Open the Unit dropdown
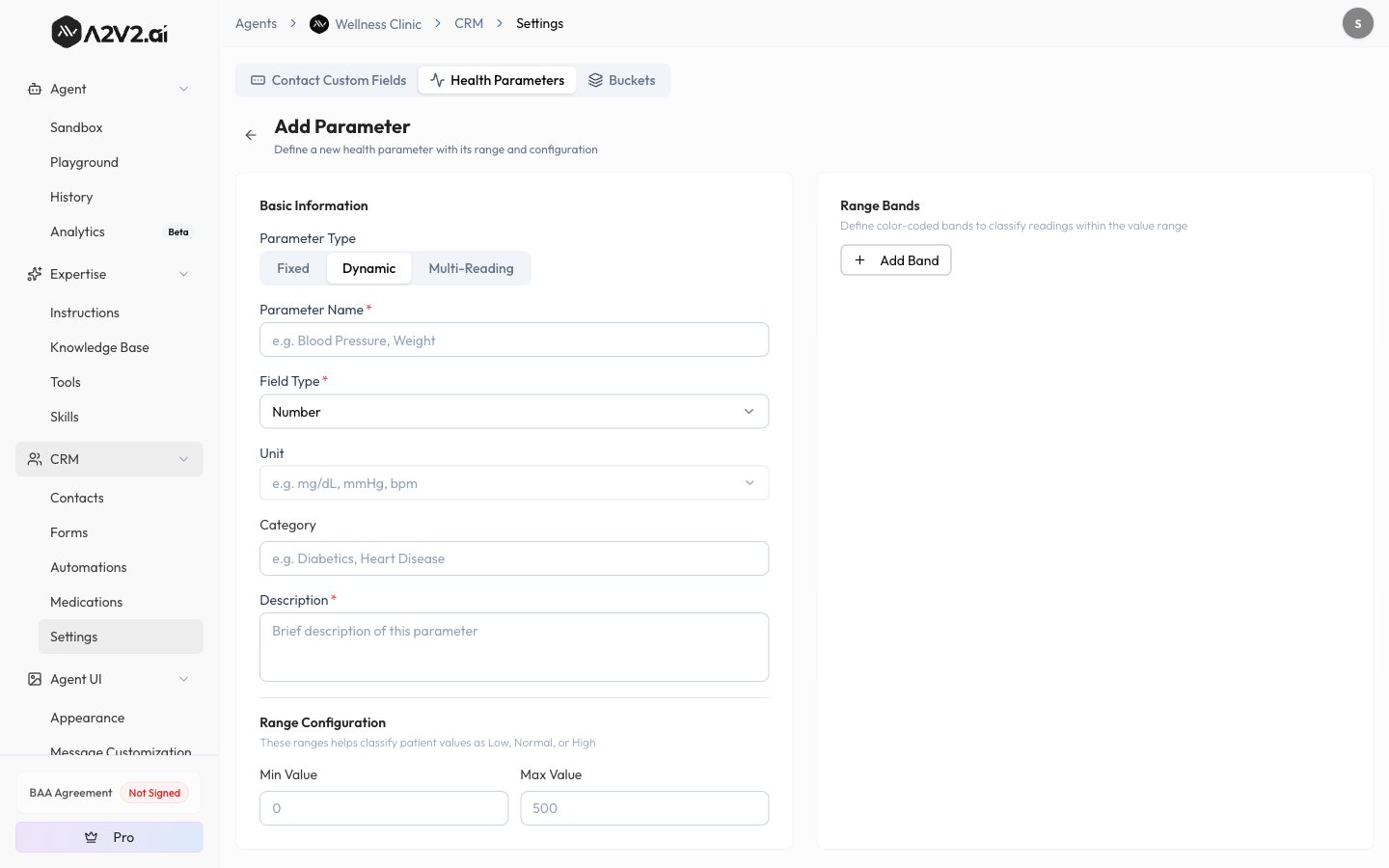Screen dimensions: 1389x868 [x=514, y=483]
